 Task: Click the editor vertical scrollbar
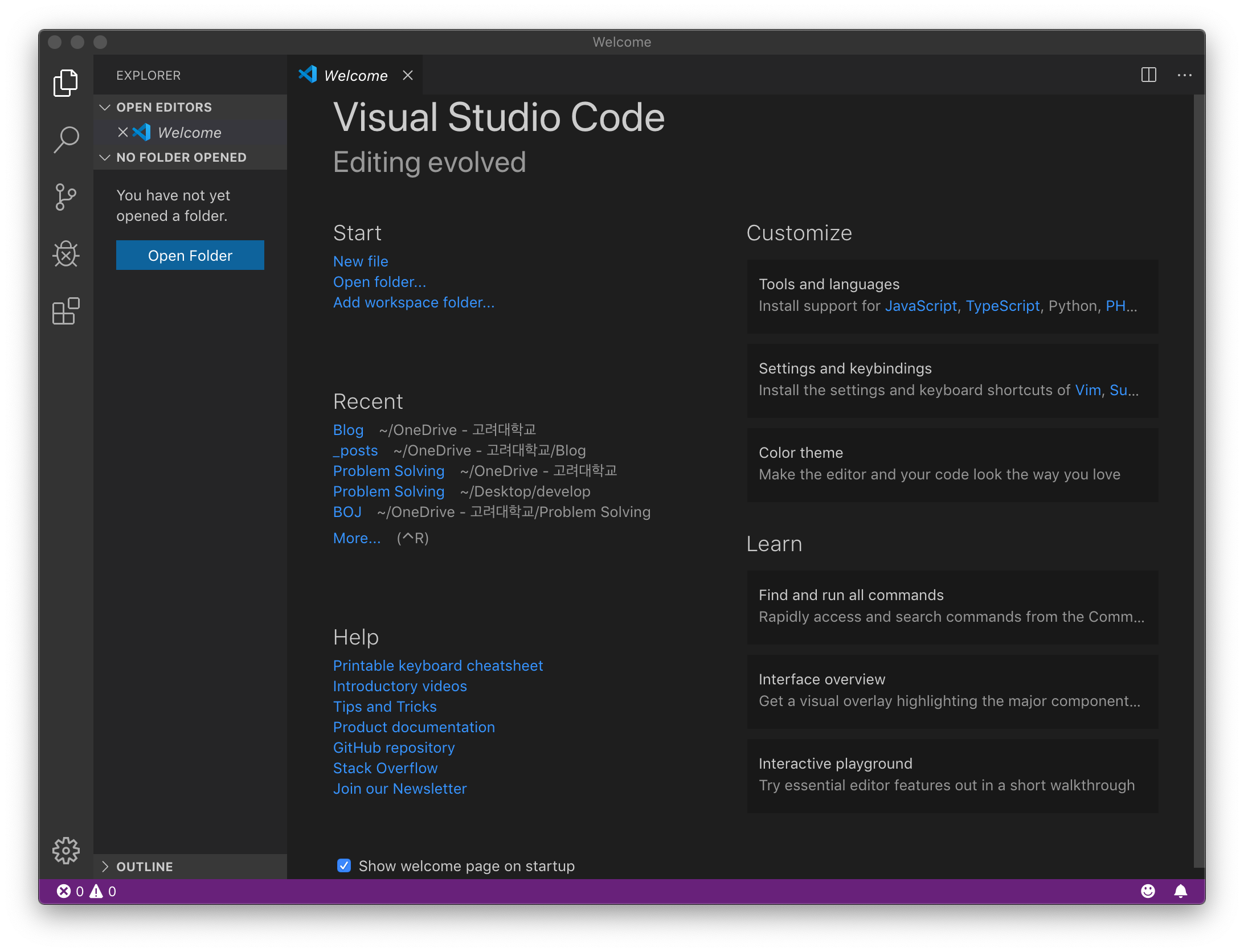pos(1199,481)
